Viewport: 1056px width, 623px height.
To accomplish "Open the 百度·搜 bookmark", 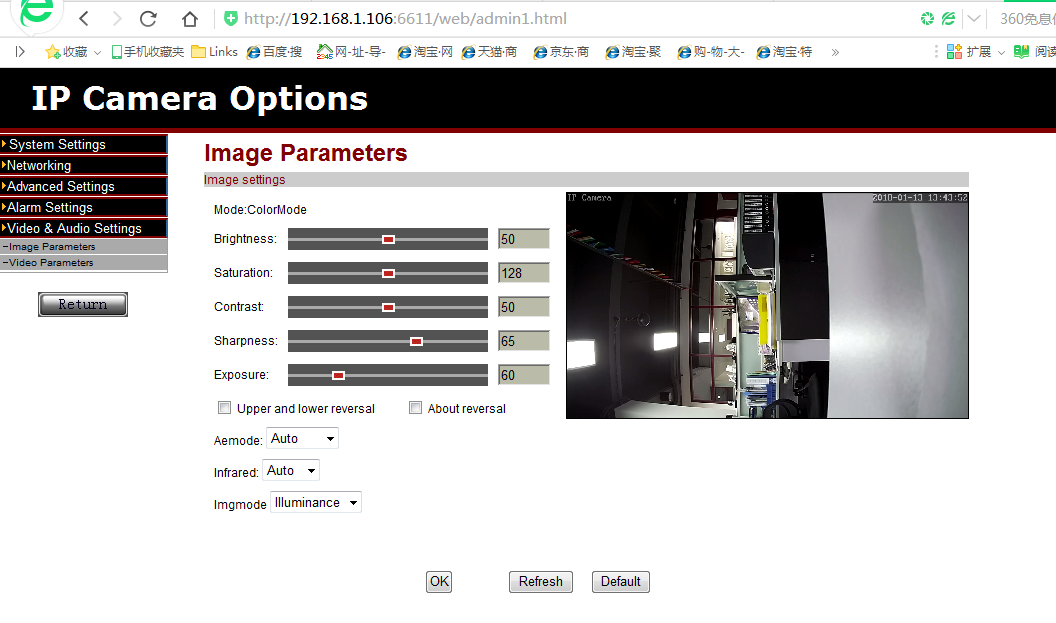I will pos(274,52).
